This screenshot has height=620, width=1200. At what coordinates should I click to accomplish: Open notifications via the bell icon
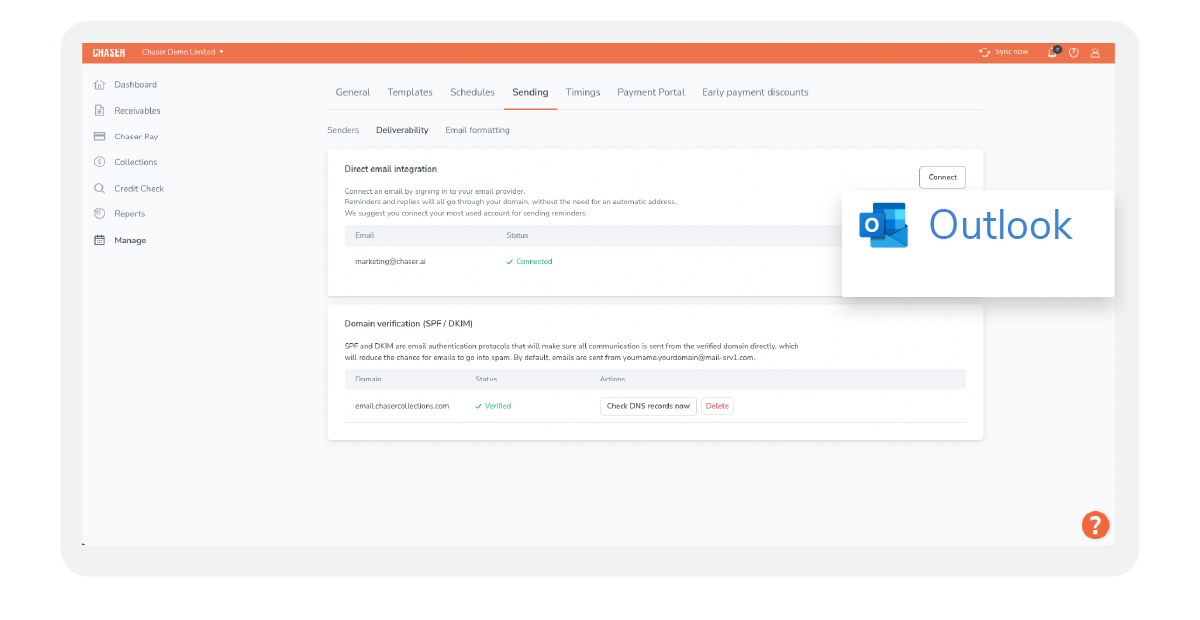pyautogui.click(x=1052, y=53)
